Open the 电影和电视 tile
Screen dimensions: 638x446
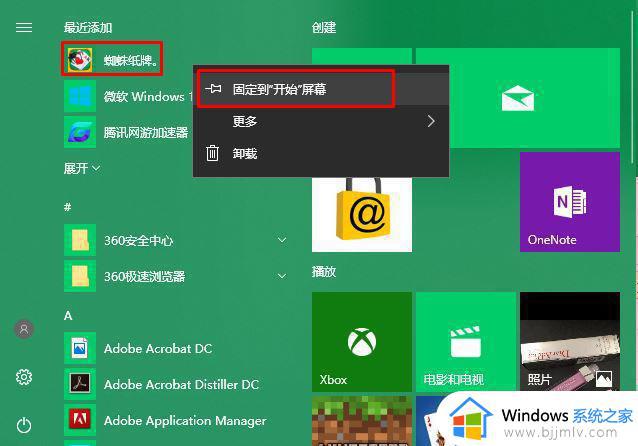[466, 342]
